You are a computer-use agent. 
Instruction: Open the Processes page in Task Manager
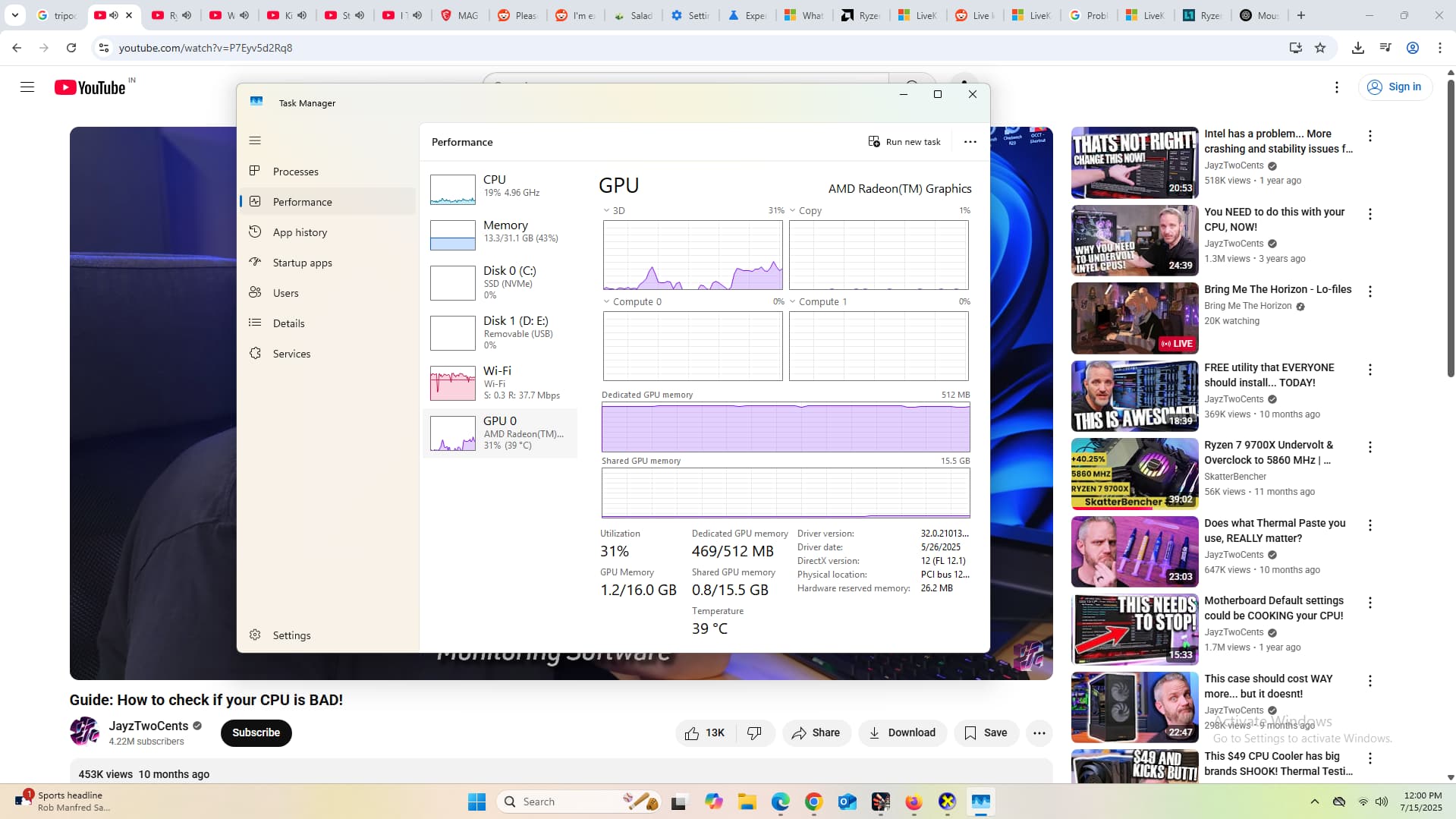[295, 172]
